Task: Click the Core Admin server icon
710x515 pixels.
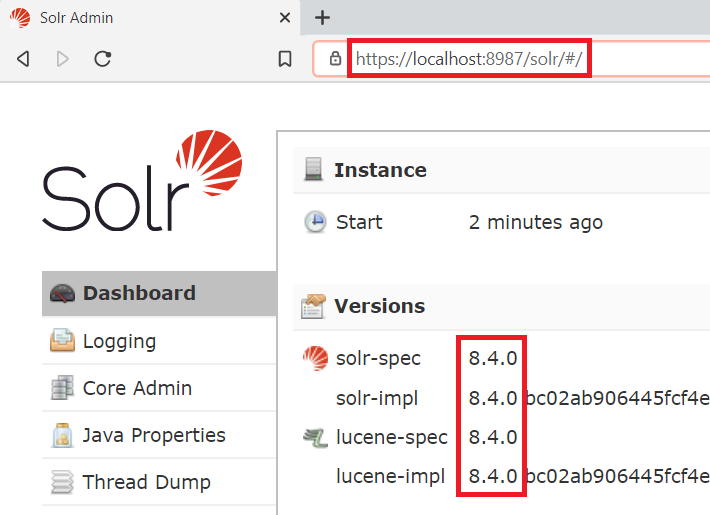Action: pos(62,388)
